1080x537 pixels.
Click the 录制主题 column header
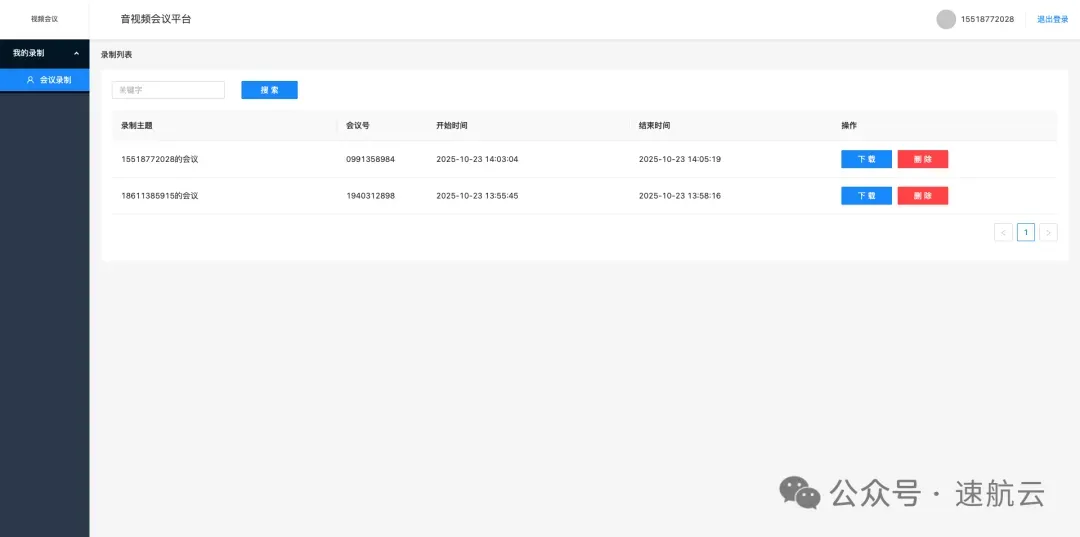click(x=143, y=126)
